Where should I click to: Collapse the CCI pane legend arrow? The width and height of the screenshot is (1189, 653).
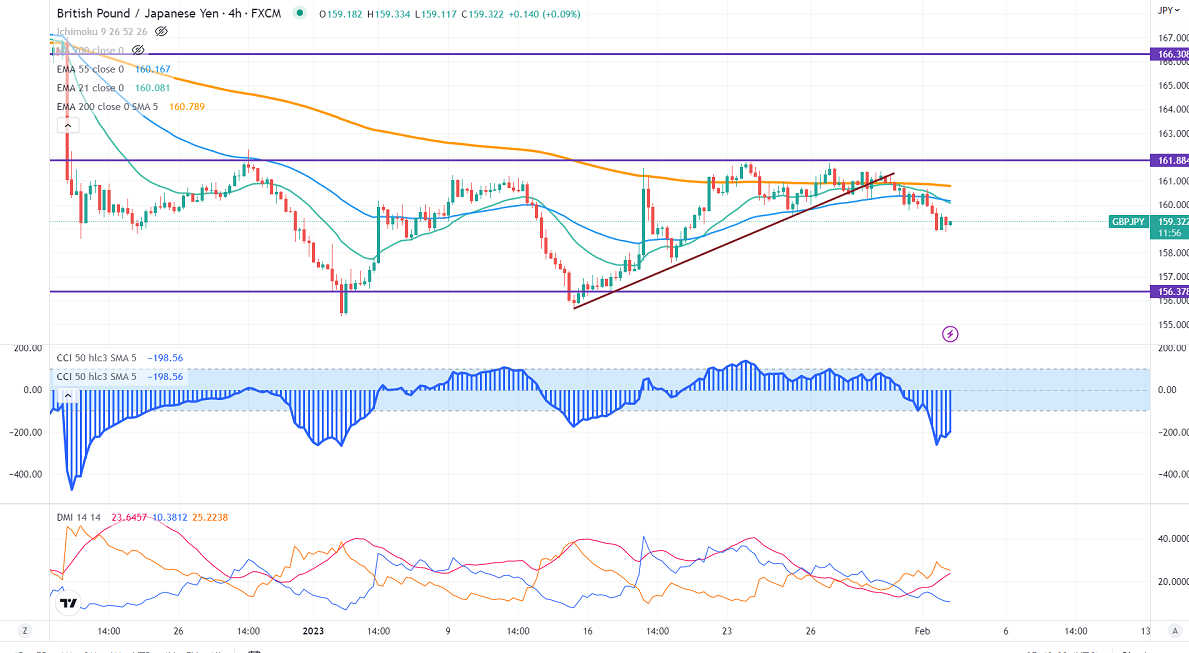(68, 396)
